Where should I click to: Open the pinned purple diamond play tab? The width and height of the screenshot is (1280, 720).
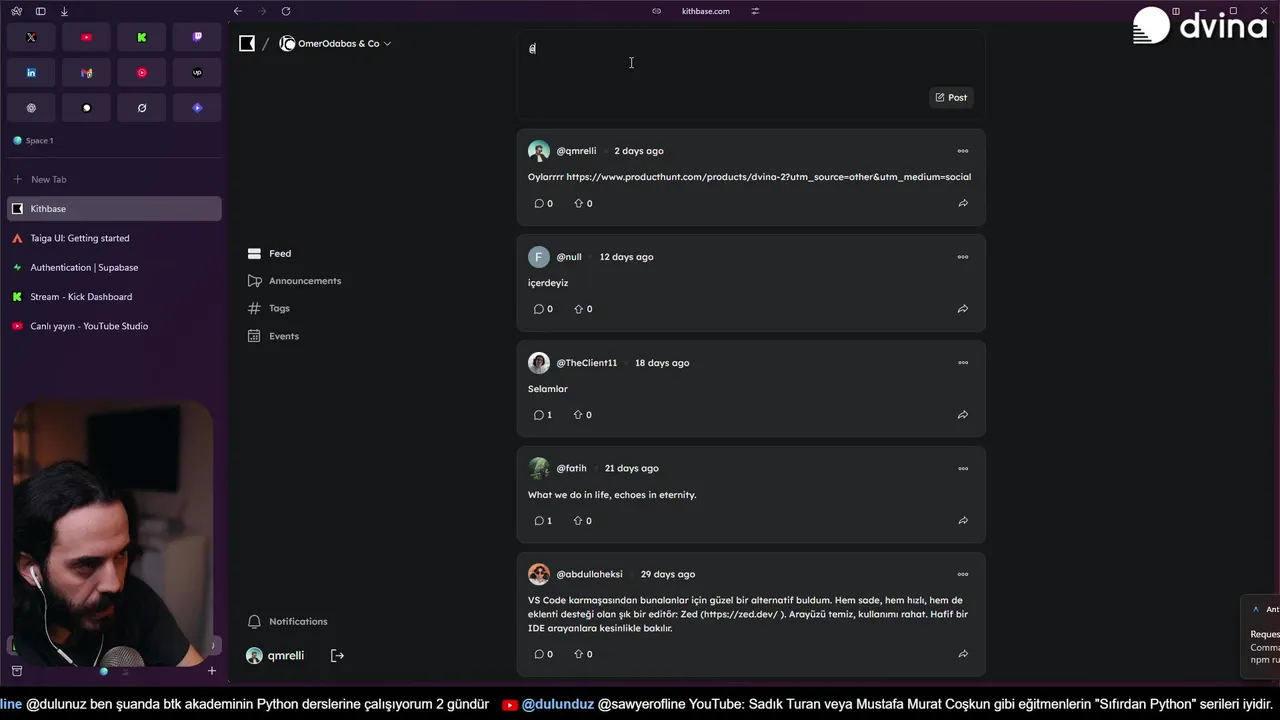click(x=197, y=108)
